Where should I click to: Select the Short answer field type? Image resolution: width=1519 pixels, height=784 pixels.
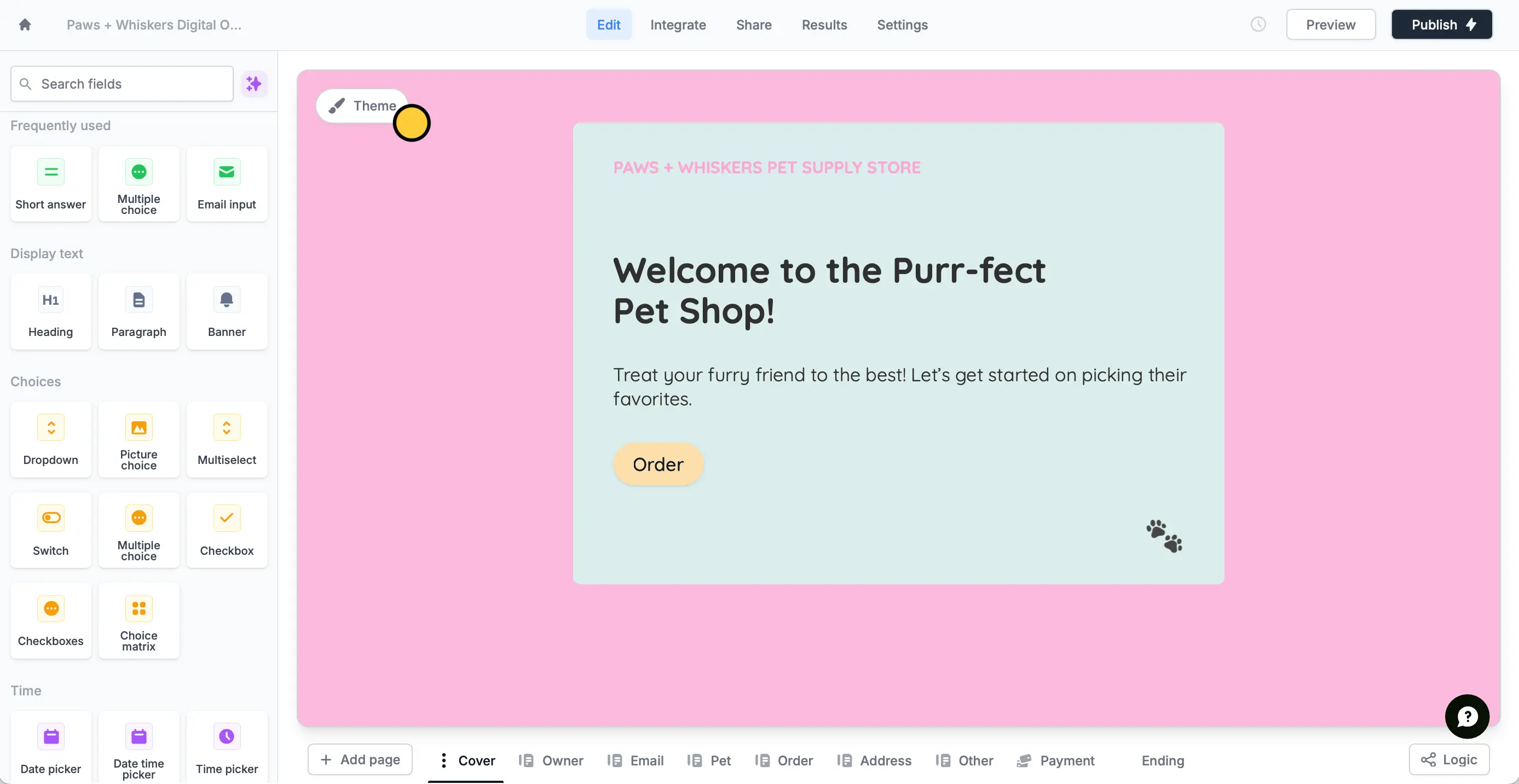click(51, 184)
